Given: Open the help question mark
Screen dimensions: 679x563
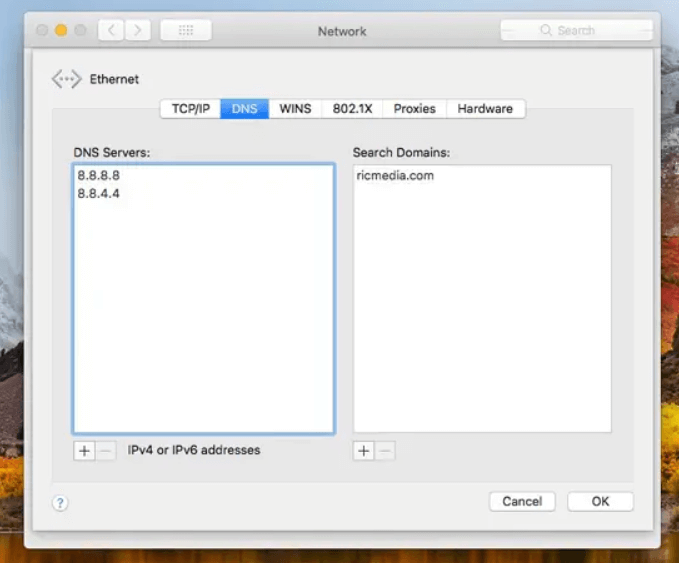Looking at the screenshot, I should click(x=60, y=503).
